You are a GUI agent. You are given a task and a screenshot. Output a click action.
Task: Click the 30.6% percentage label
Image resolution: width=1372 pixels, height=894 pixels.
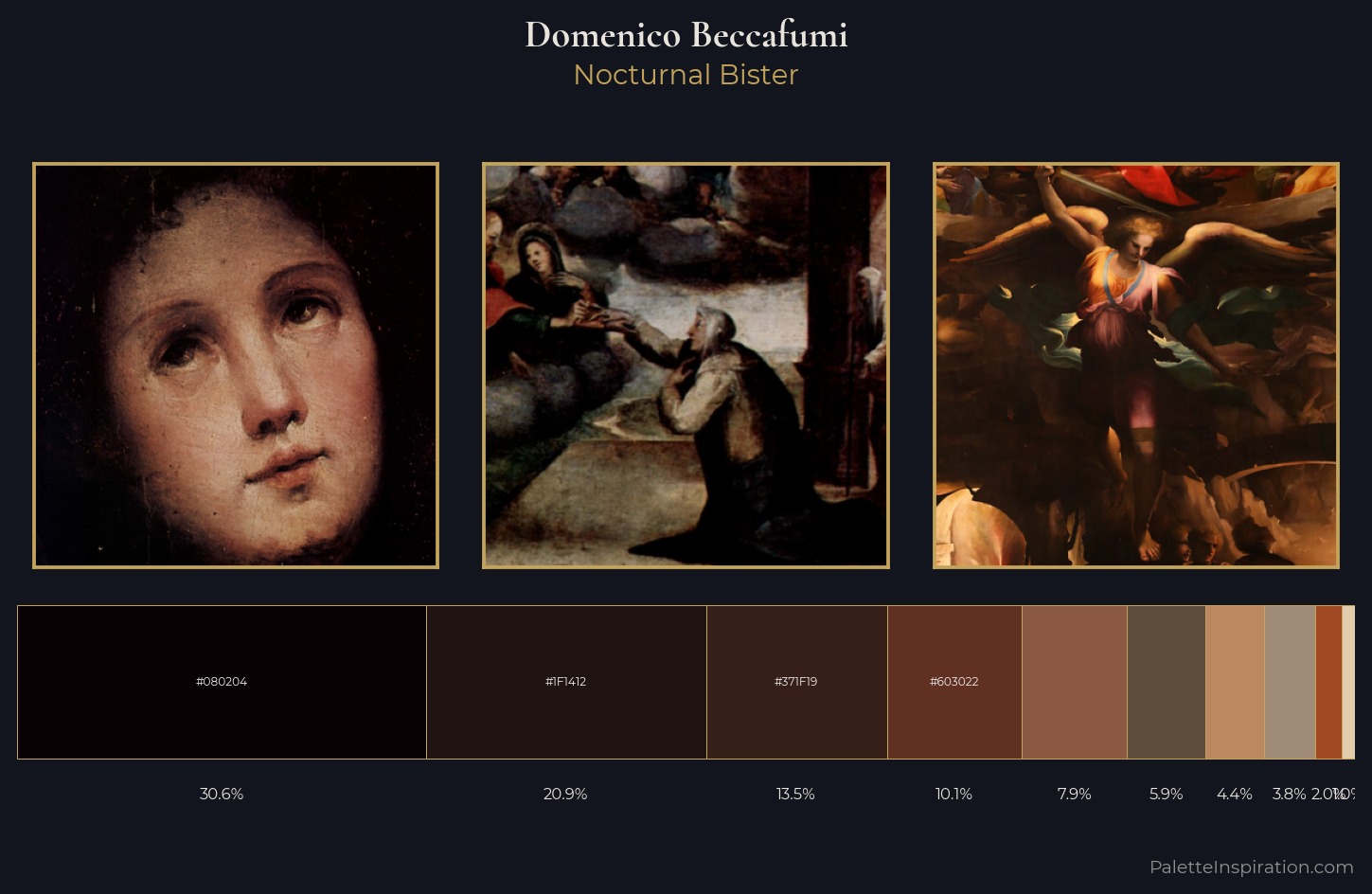pos(222,794)
